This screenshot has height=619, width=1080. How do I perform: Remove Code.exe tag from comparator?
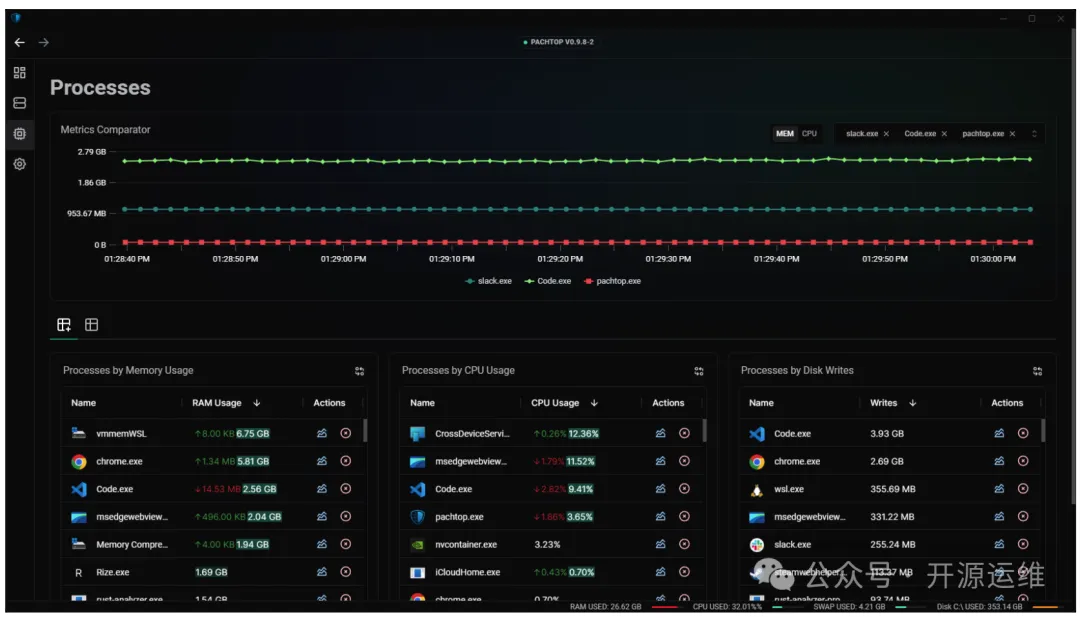[944, 133]
